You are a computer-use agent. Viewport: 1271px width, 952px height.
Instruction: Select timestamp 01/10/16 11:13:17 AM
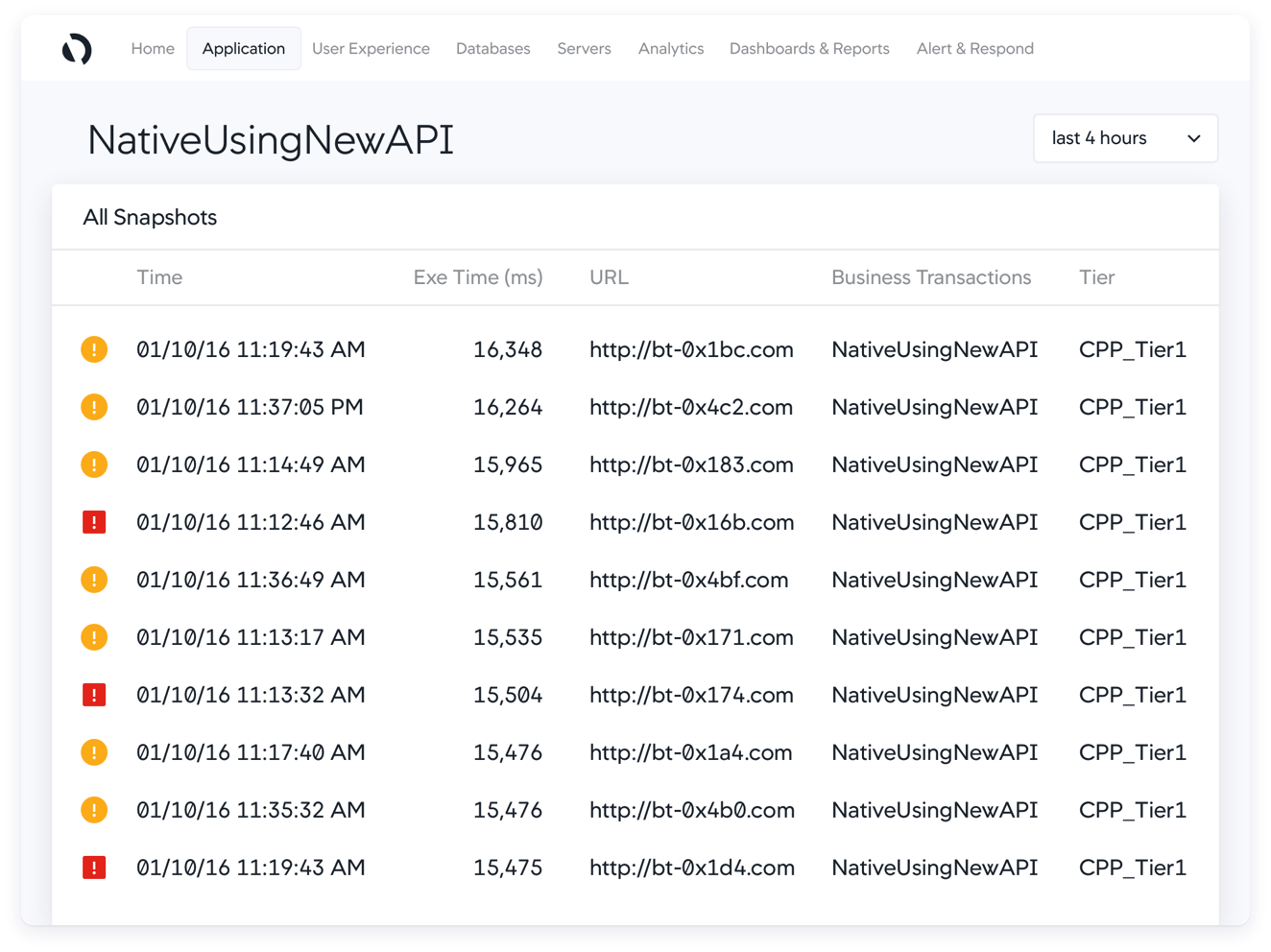251,637
